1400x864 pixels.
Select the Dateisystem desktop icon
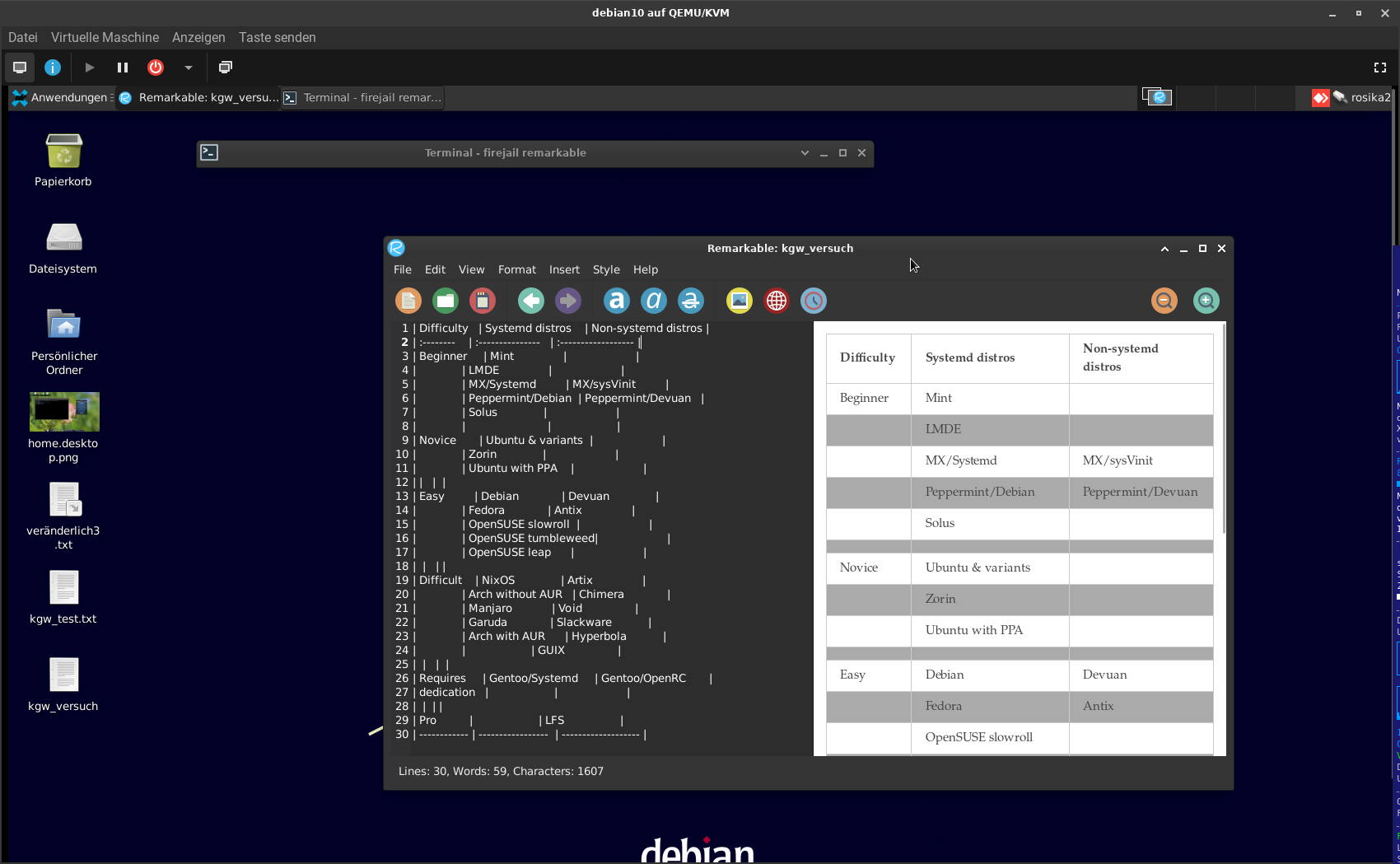(x=63, y=247)
